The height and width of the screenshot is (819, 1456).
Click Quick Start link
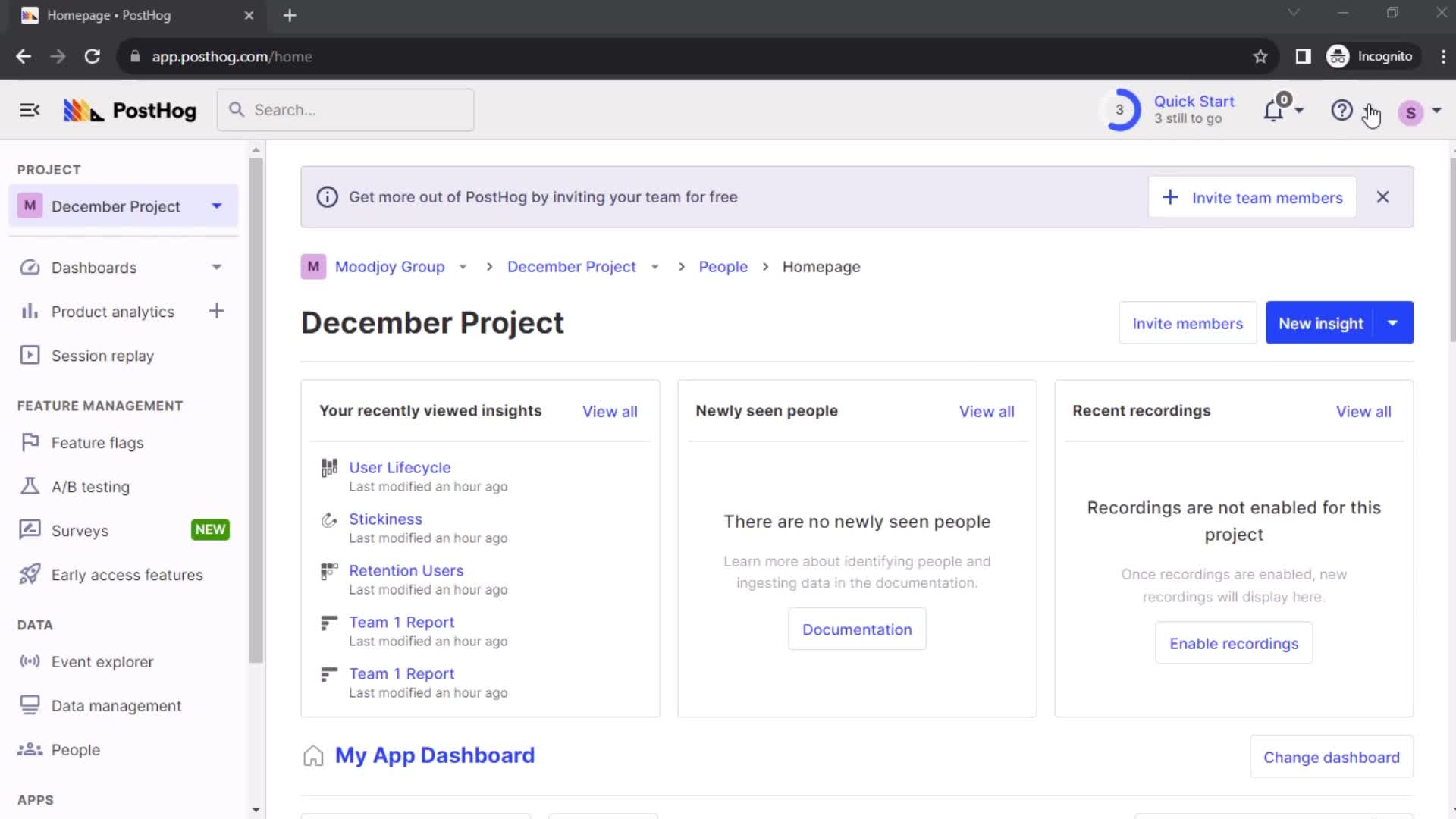click(x=1194, y=102)
